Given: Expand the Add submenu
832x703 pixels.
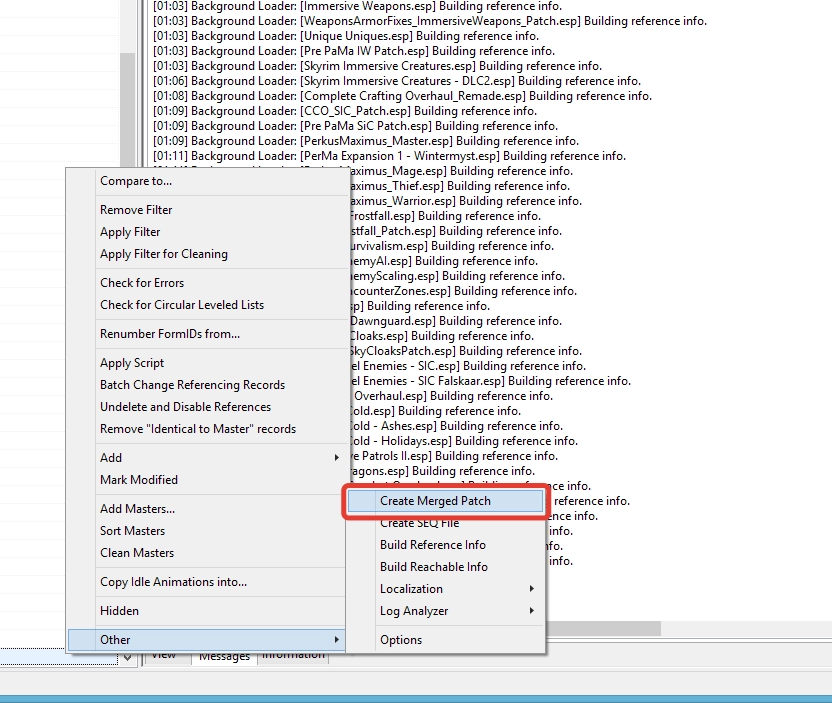Looking at the screenshot, I should point(111,458).
